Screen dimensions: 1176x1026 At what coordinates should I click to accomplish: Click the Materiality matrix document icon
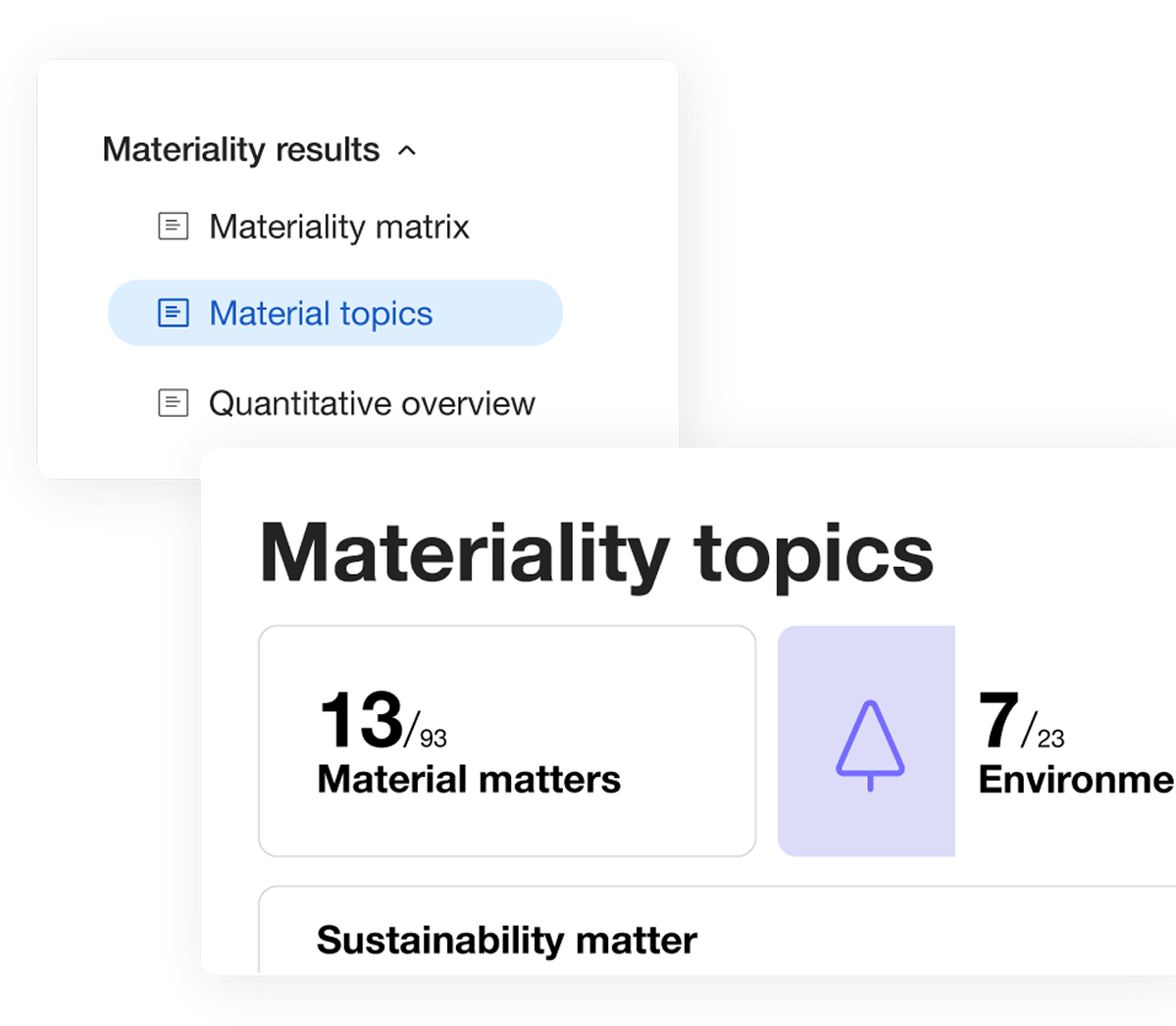tap(174, 226)
